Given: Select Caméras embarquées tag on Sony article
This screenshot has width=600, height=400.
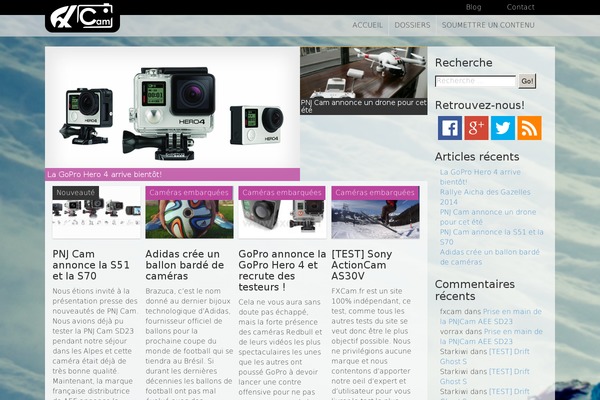Looking at the screenshot, I should pyautogui.click(x=375, y=193).
